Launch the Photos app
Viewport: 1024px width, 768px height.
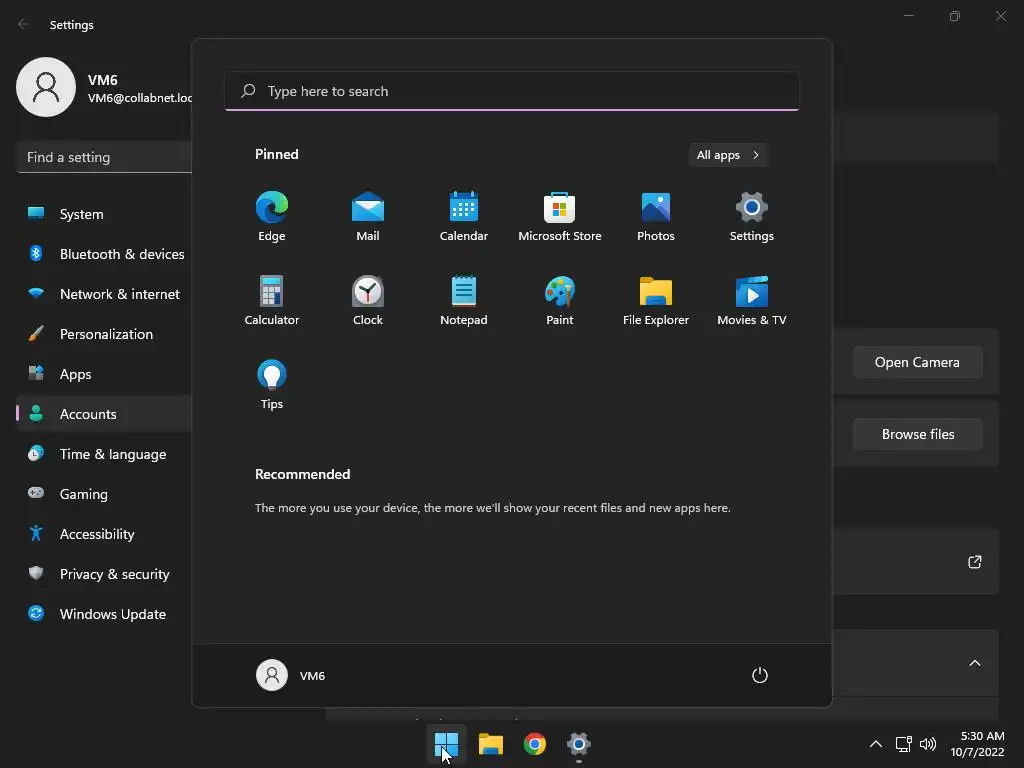pos(656,217)
